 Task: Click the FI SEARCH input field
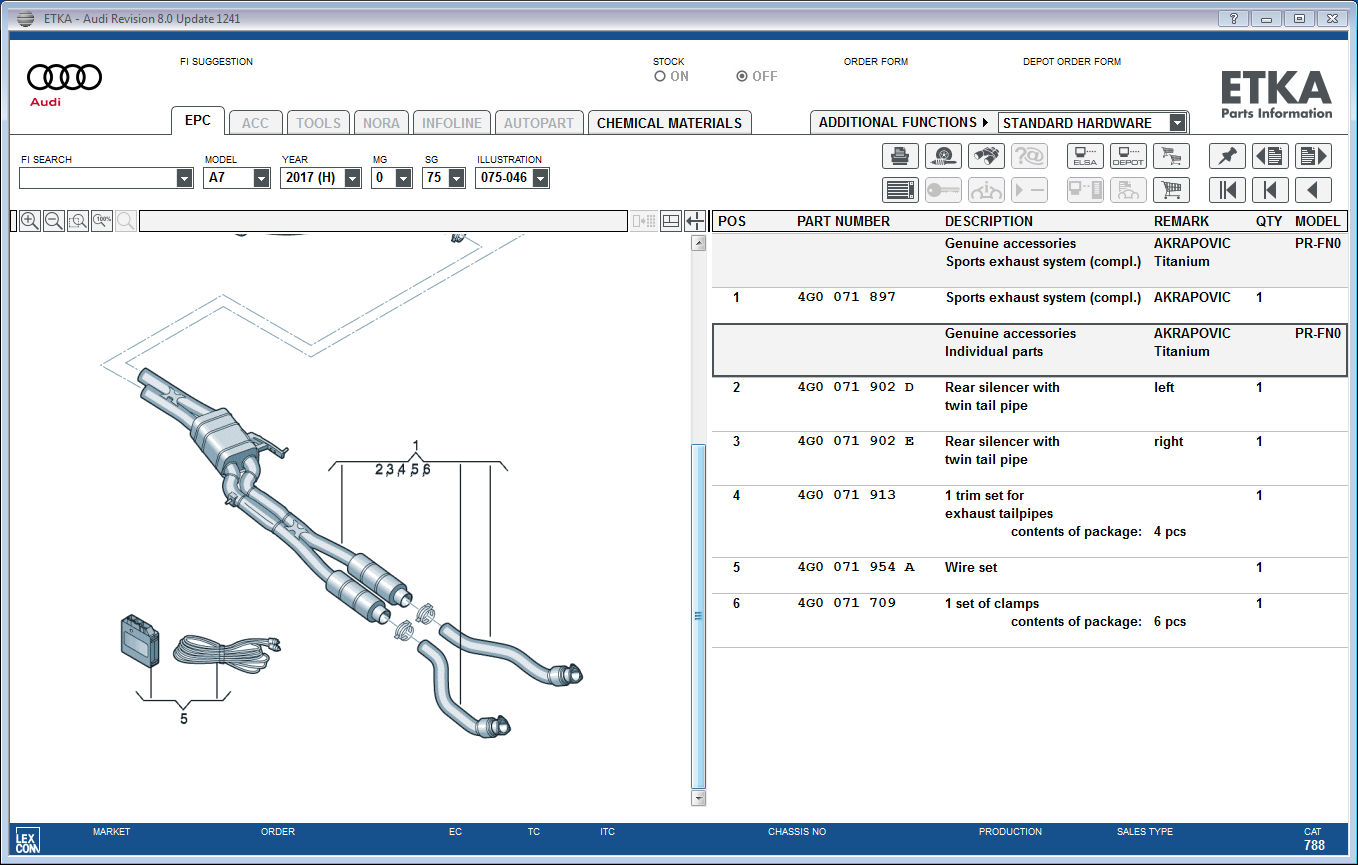point(98,178)
